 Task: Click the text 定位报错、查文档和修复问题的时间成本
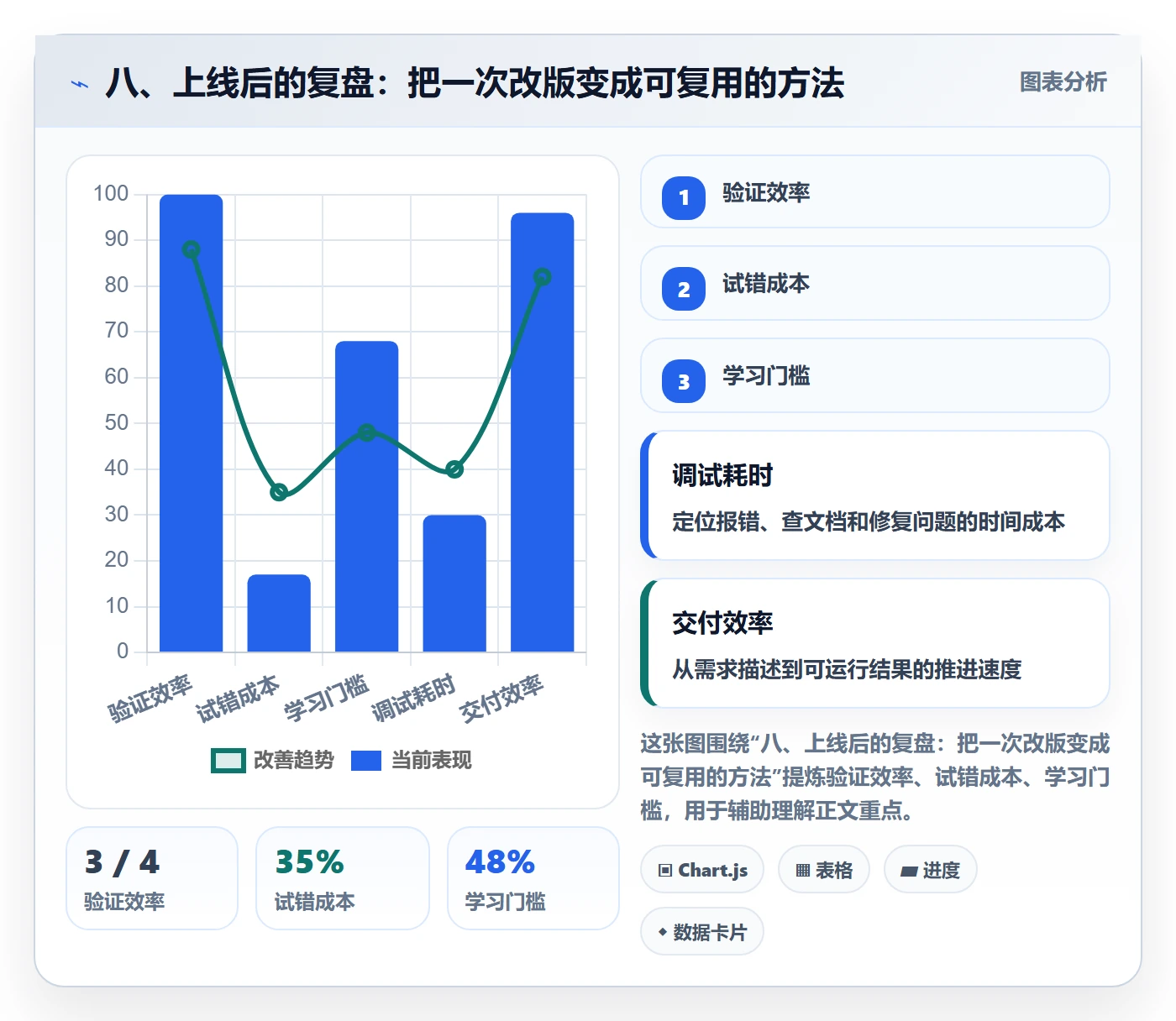click(869, 521)
